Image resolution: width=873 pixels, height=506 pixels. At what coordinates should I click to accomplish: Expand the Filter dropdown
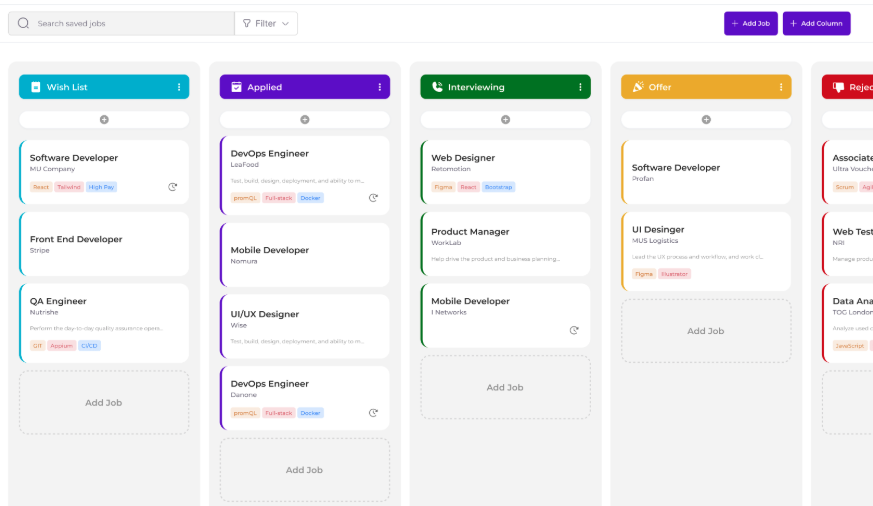[x=266, y=23]
